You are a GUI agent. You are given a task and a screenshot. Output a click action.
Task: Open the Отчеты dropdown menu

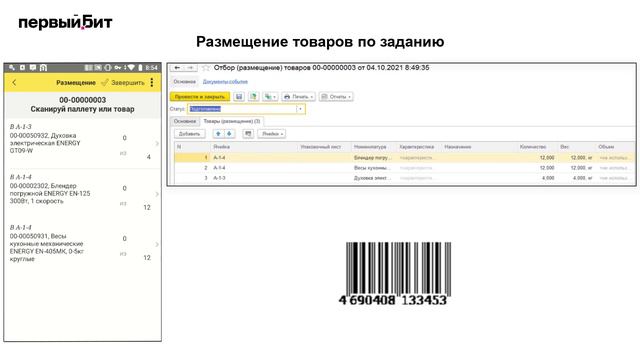click(x=336, y=97)
